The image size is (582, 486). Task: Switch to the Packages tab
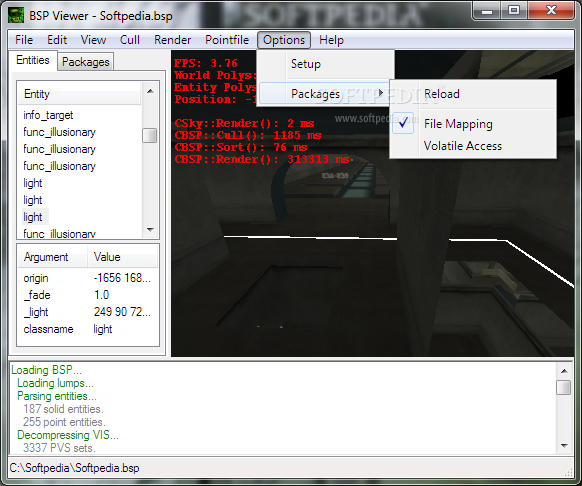tap(86, 62)
